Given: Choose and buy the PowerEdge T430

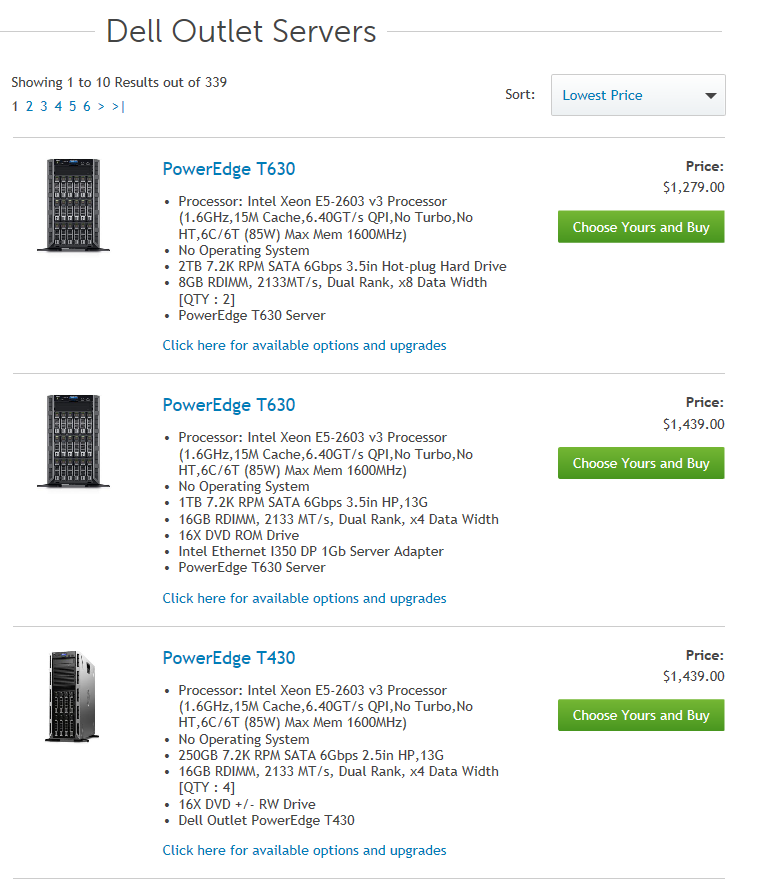Looking at the screenshot, I should [x=641, y=715].
